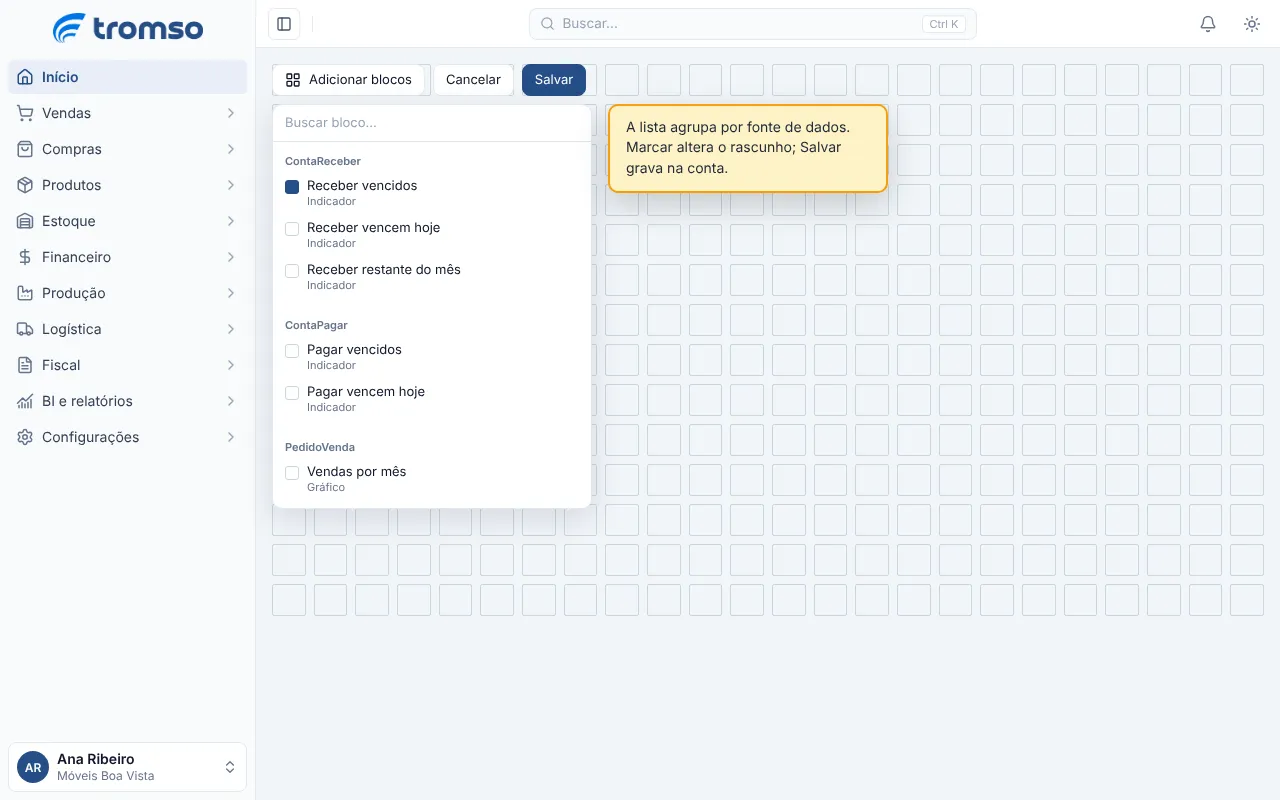
Task: Click the Produtos label in the sidebar
Action: [x=72, y=185]
